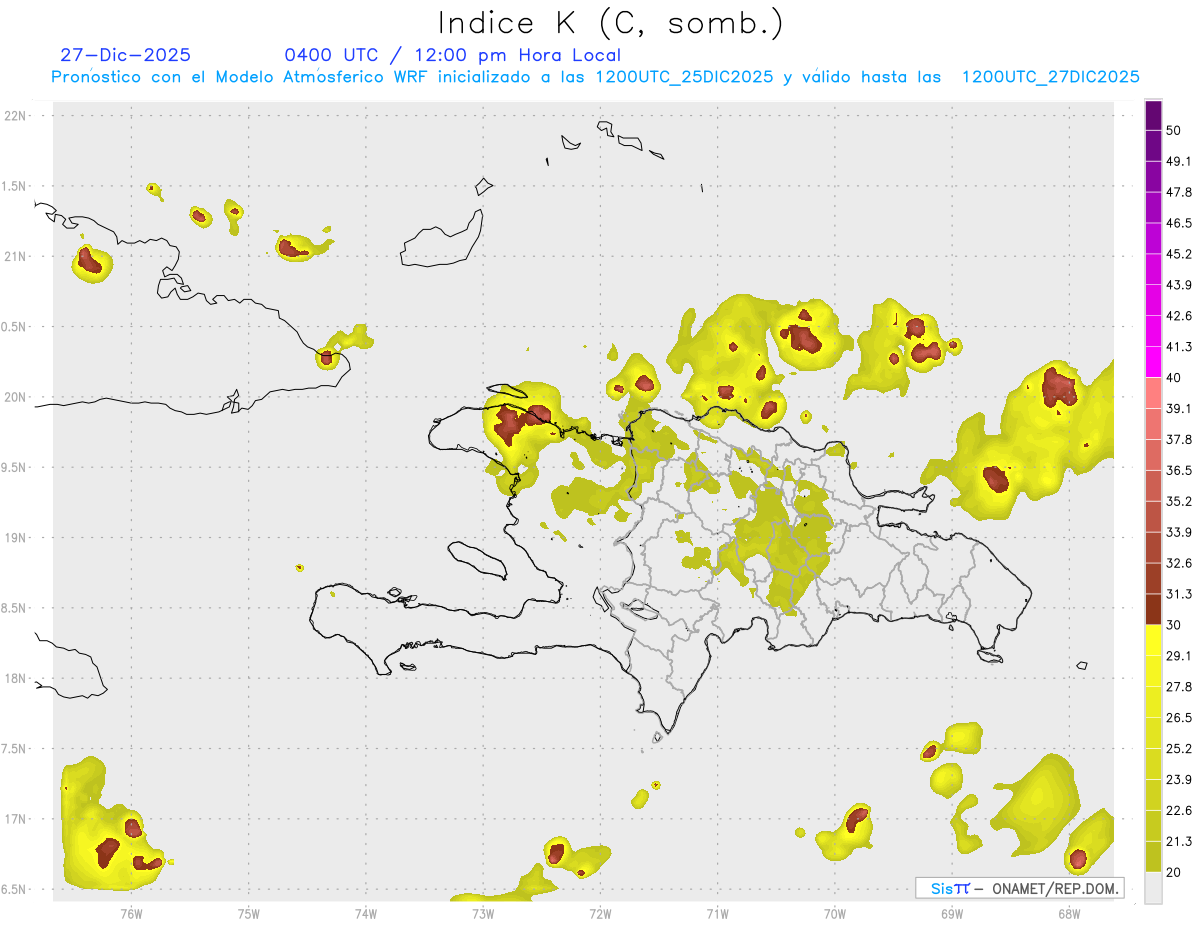Click the "69W" longitude label

pos(952,914)
